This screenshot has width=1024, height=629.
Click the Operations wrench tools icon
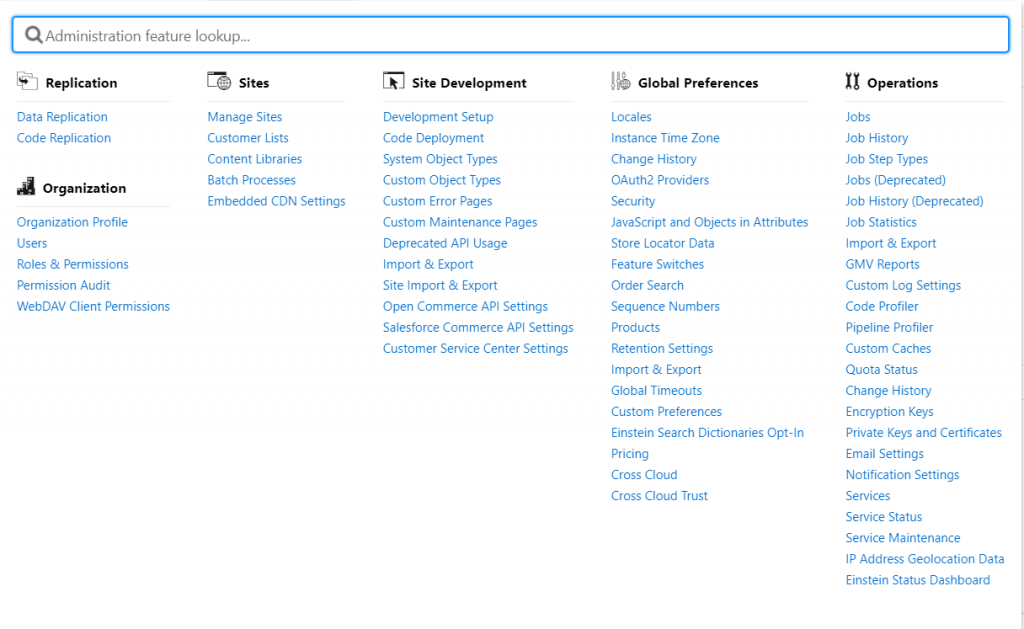point(852,81)
